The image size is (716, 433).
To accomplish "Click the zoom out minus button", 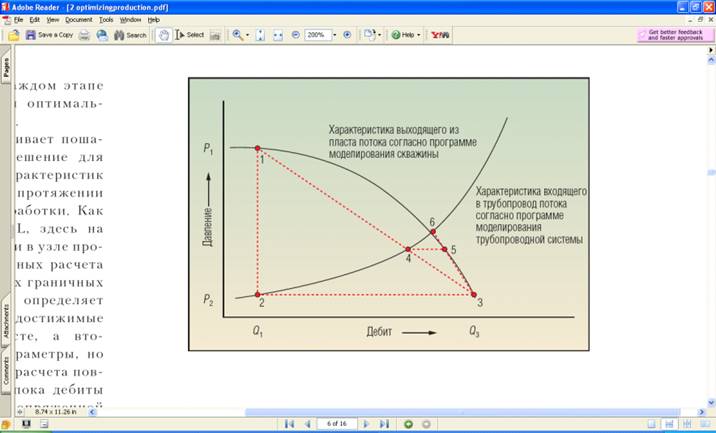I will click(295, 35).
